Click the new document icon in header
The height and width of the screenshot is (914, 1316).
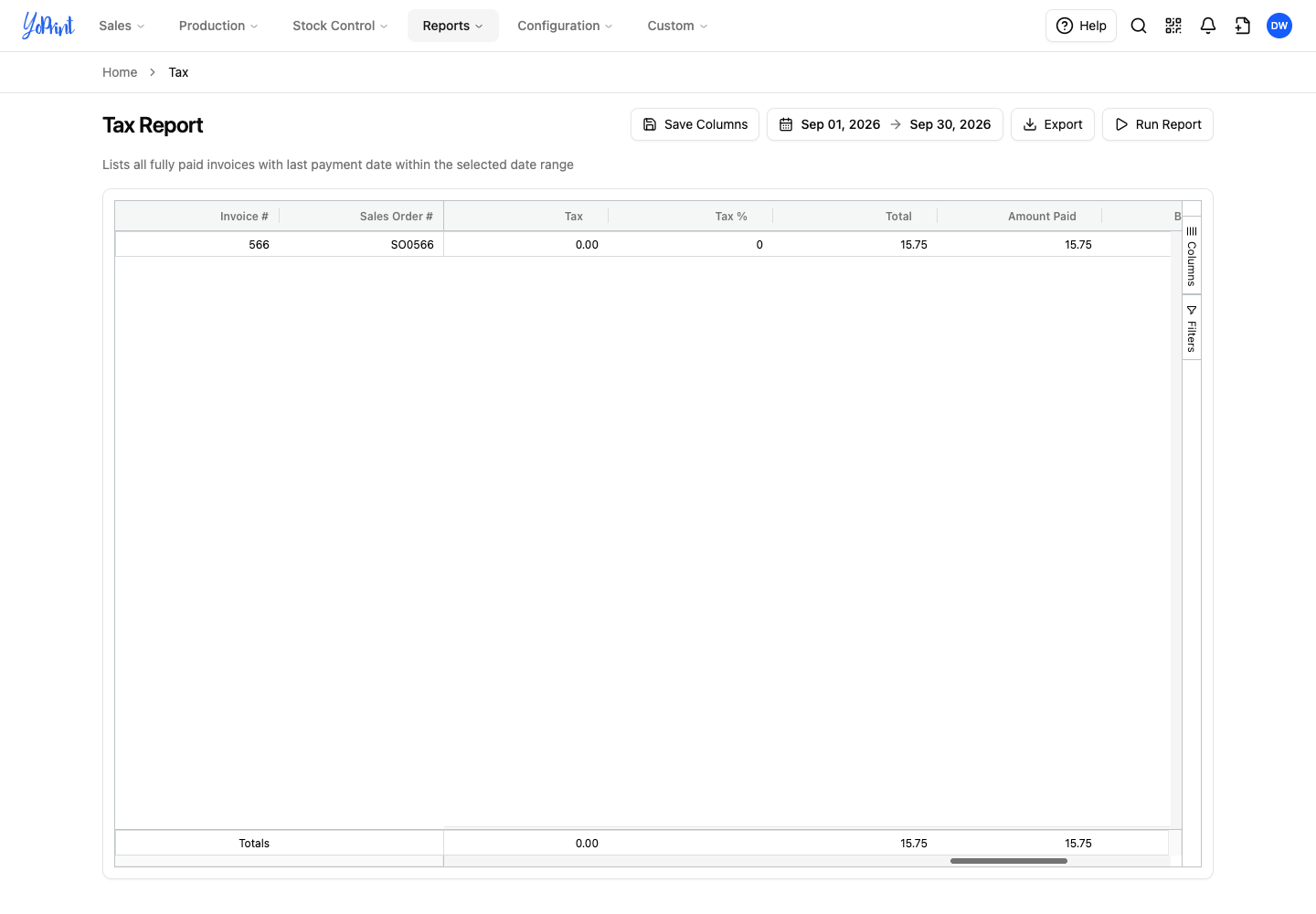(x=1243, y=26)
